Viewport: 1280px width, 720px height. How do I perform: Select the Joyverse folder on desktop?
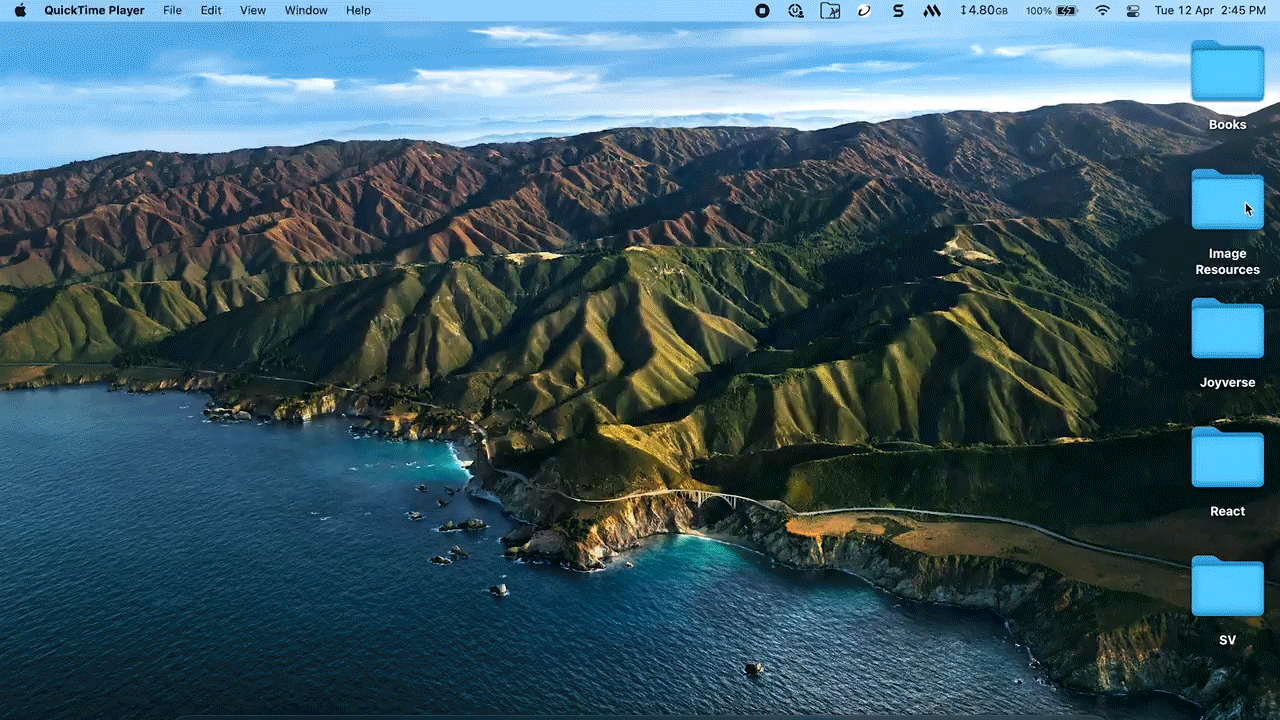1227,331
